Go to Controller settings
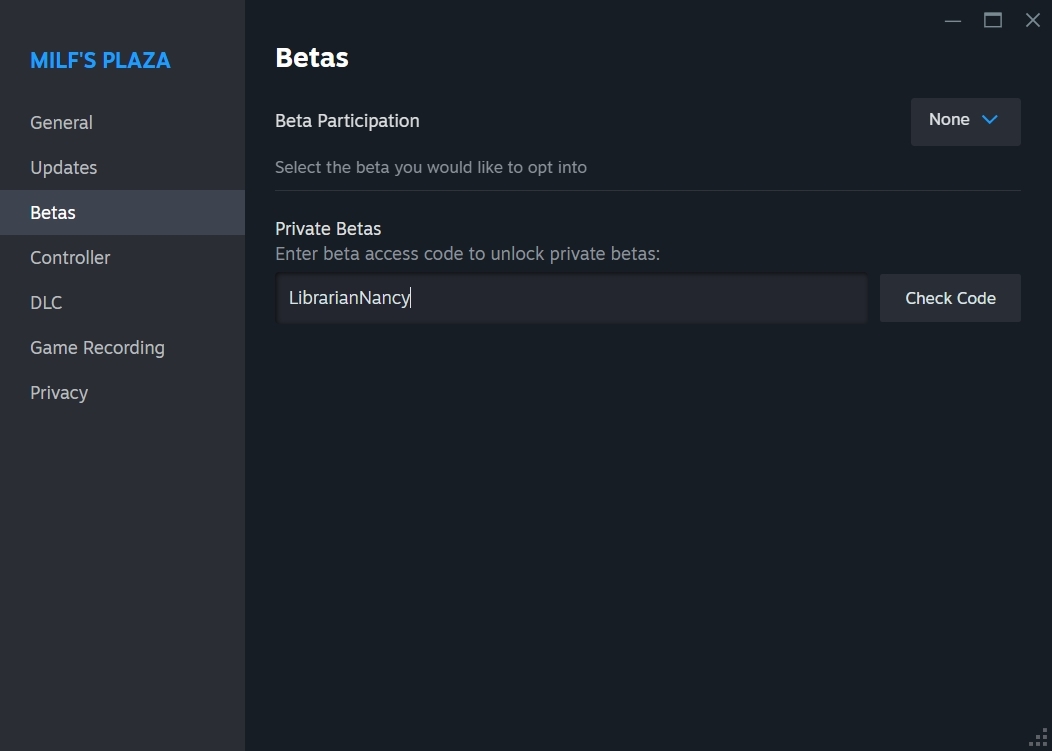 pyautogui.click(x=70, y=258)
